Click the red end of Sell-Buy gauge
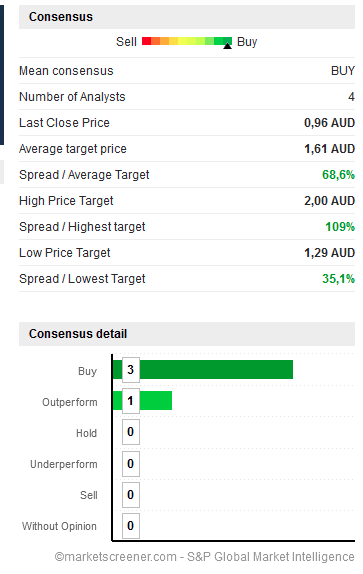Image resolution: width=363 pixels, height=574 pixels. [146, 41]
